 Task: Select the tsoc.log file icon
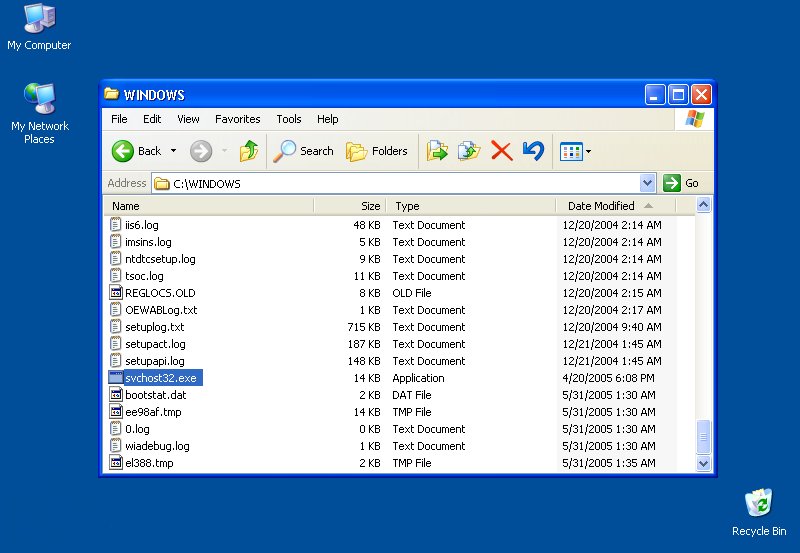tap(116, 275)
